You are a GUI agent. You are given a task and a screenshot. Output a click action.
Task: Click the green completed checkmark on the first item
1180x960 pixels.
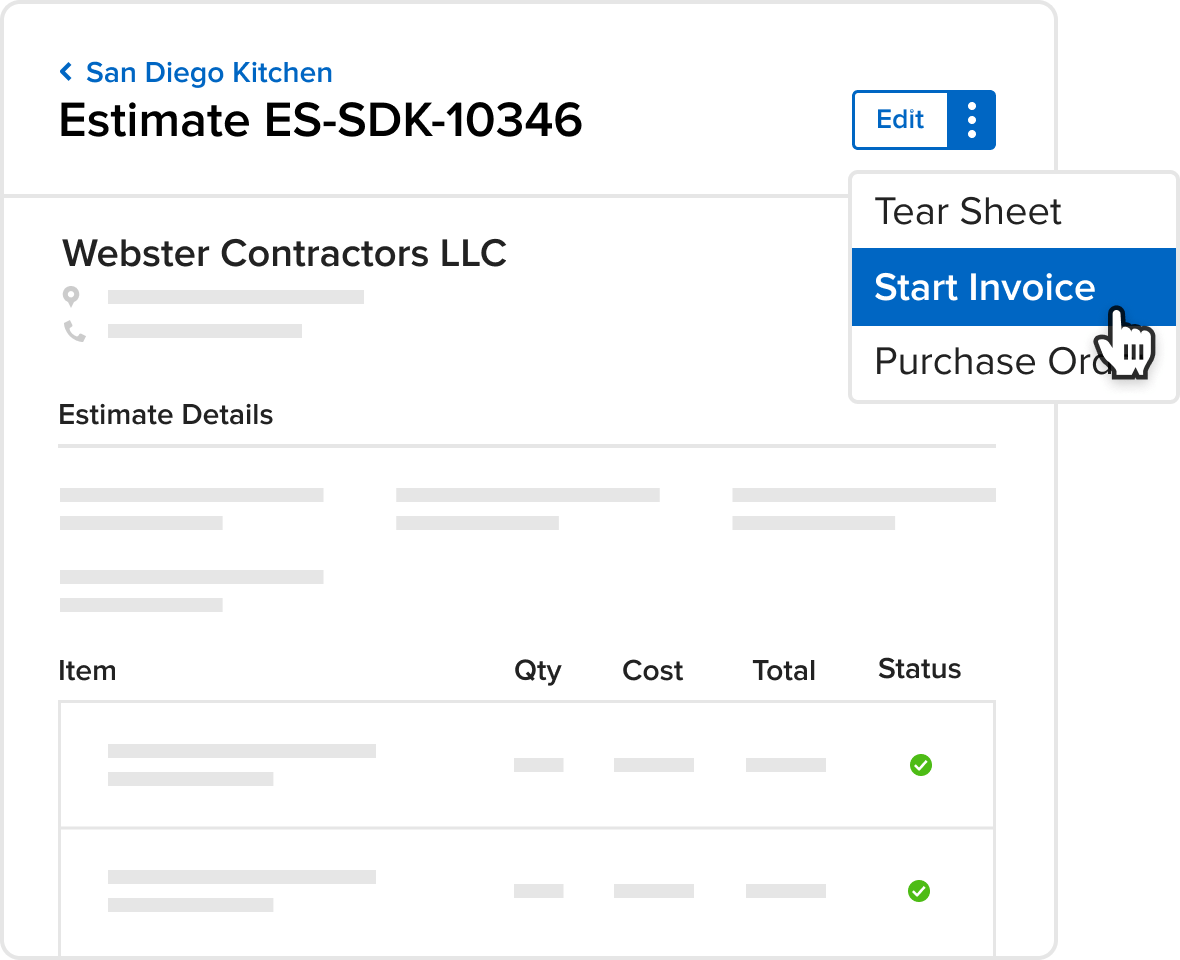(x=921, y=765)
